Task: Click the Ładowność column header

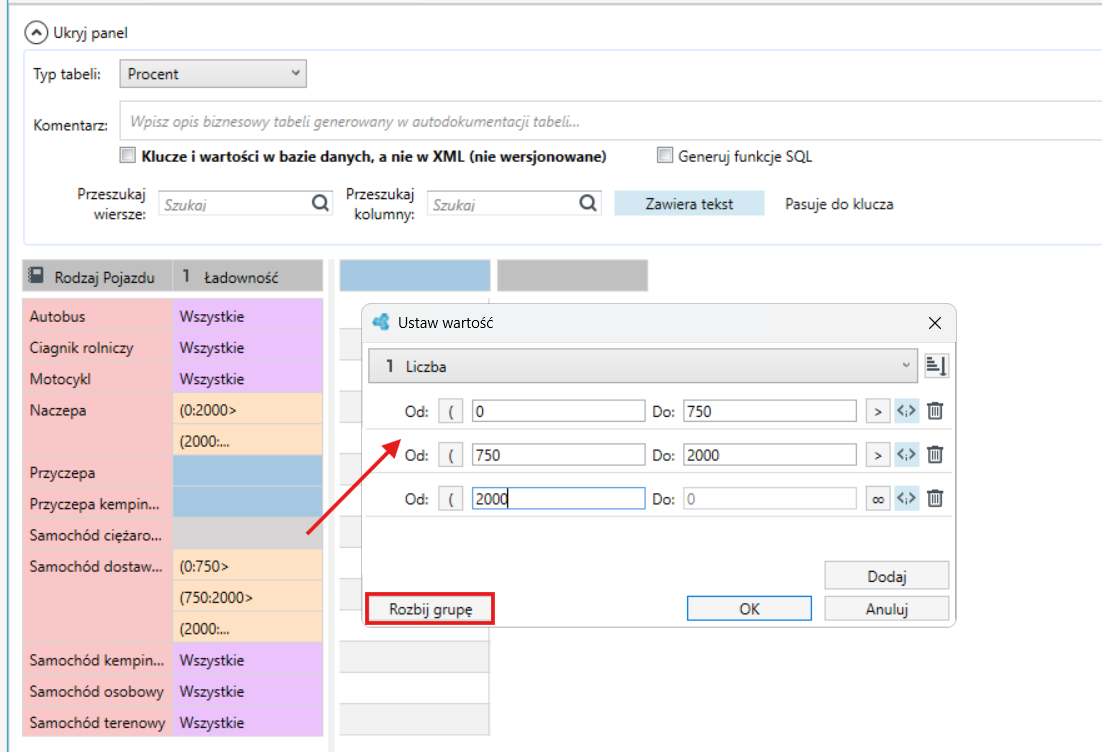Action: click(x=247, y=276)
